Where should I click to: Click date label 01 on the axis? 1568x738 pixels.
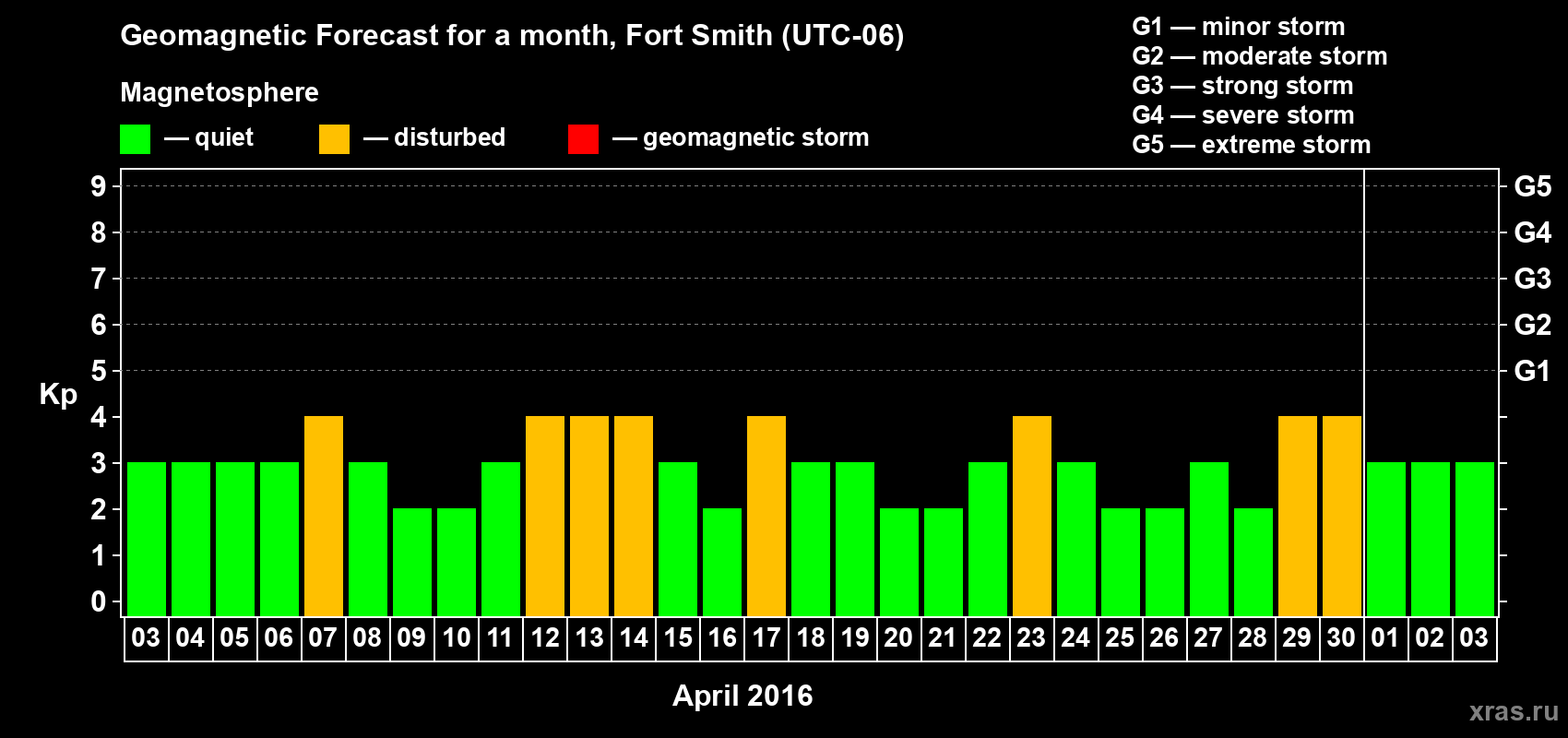click(x=1385, y=638)
